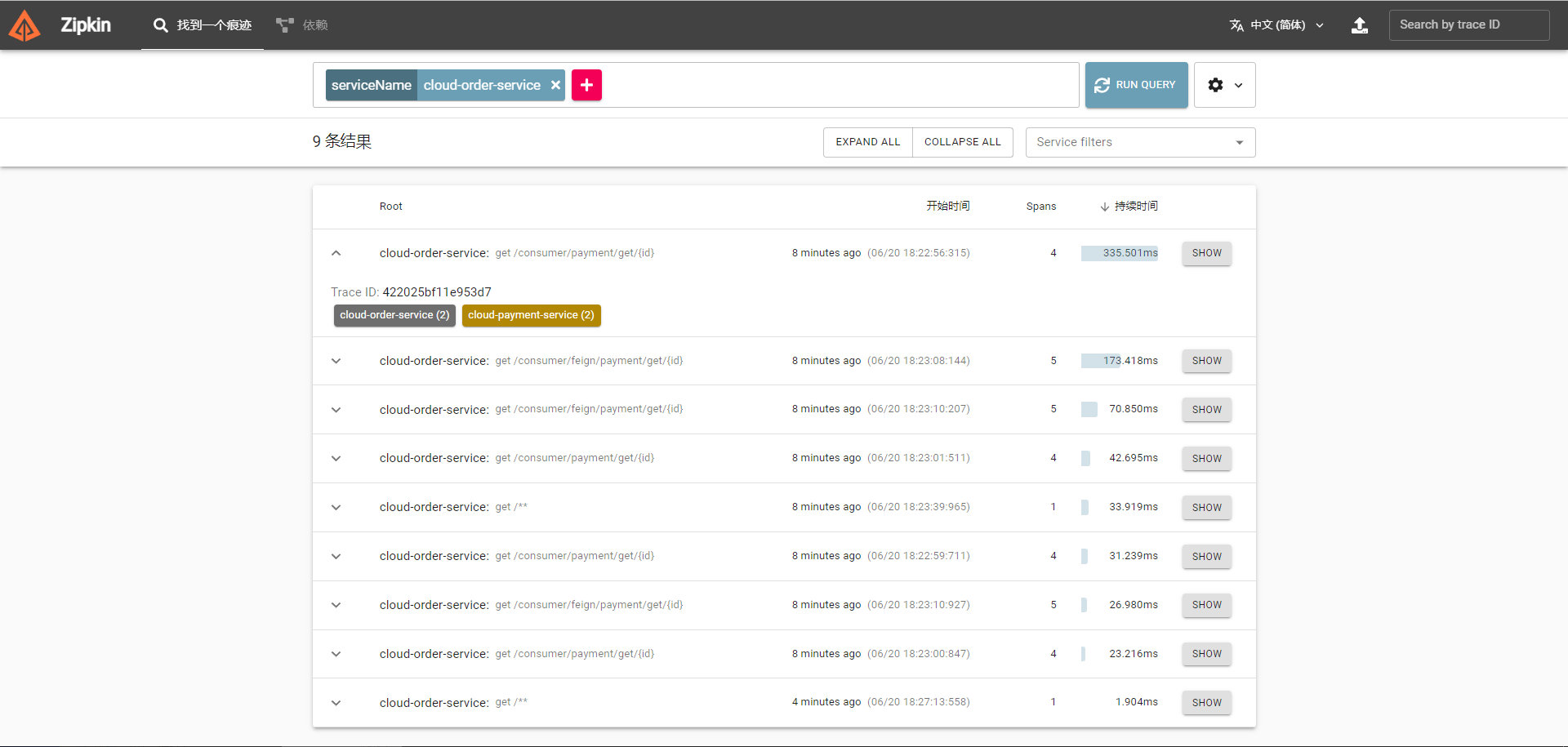Expand the 173.418ms trace row
Image resolution: width=1568 pixels, height=747 pixels.
click(x=336, y=361)
